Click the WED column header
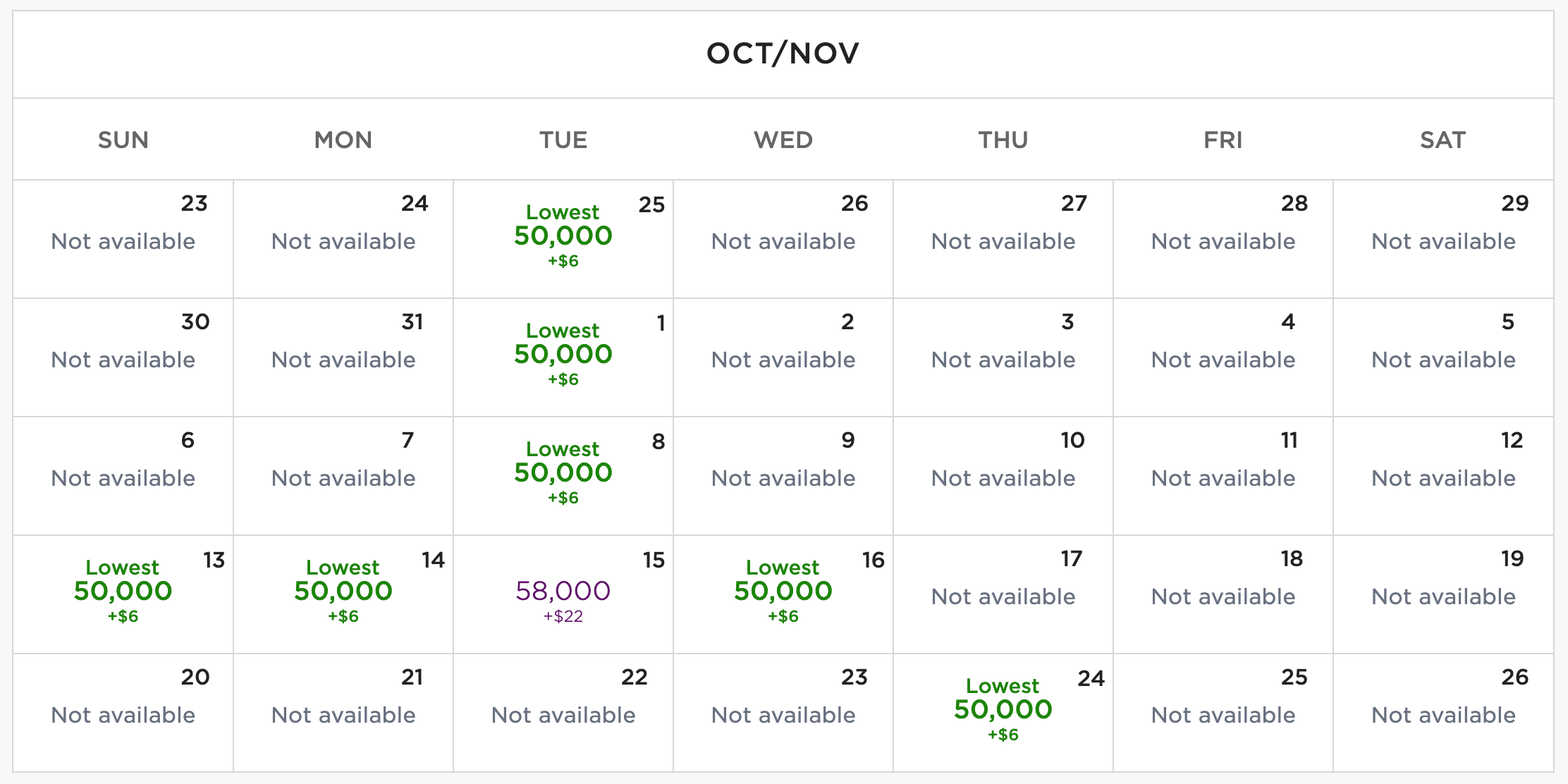This screenshot has height=784, width=1568. click(783, 140)
